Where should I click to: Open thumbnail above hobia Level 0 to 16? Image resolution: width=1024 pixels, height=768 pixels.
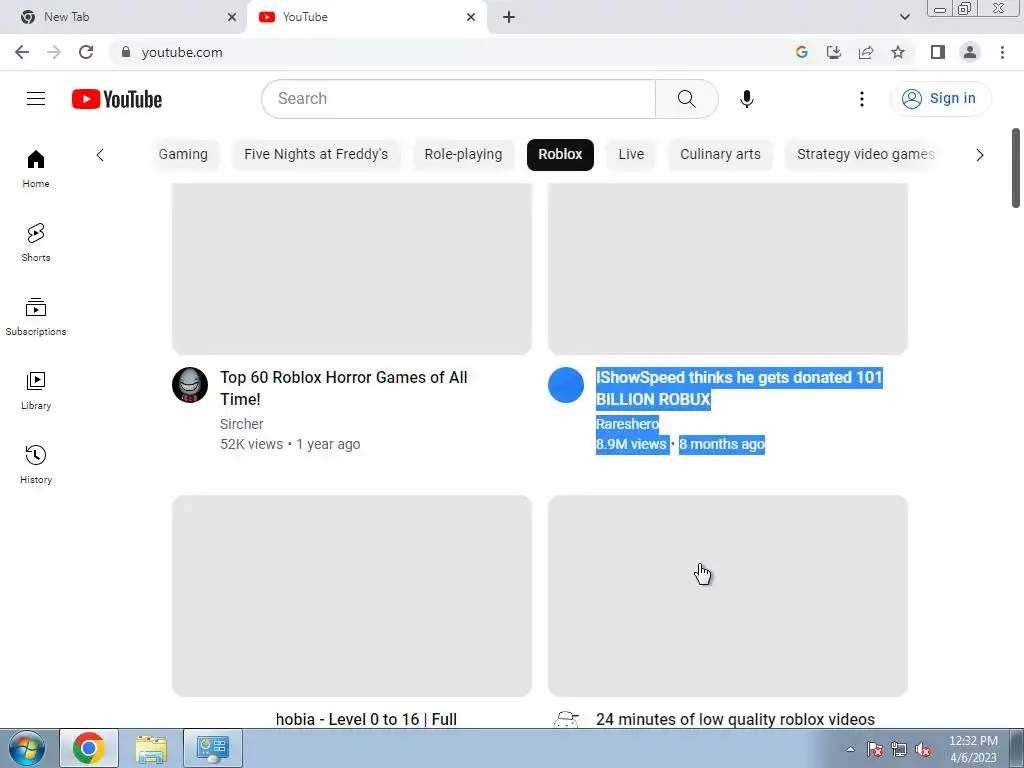click(x=352, y=596)
